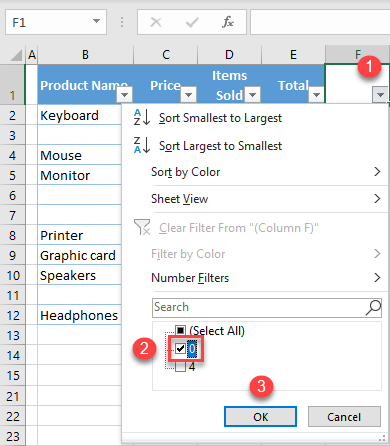Viewport: 390px width, 446px height.
Task: Select row 15 header
Action: (x=12, y=375)
